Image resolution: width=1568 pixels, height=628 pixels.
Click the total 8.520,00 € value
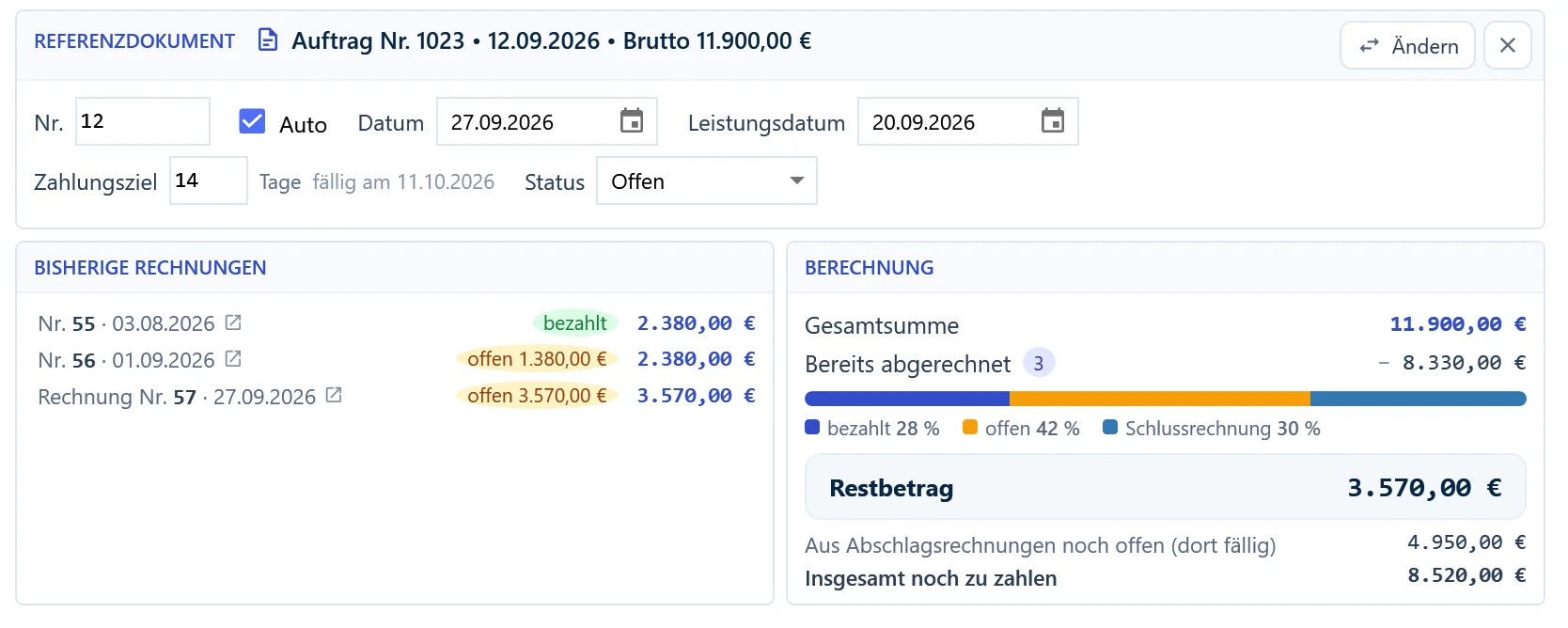[1466, 575]
